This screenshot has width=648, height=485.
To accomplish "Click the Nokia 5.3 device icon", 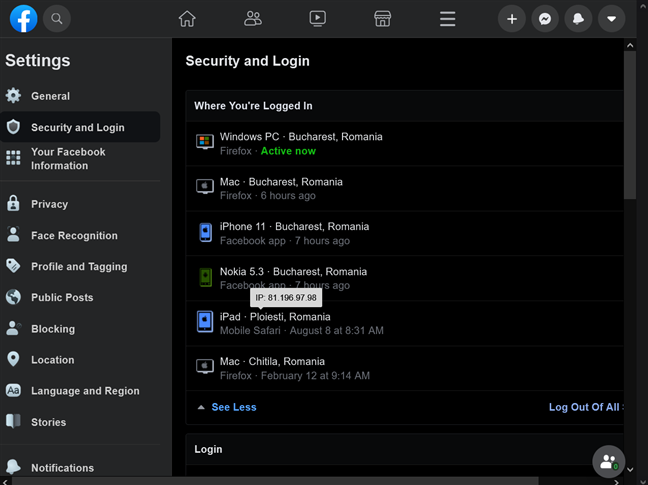I will tap(205, 278).
